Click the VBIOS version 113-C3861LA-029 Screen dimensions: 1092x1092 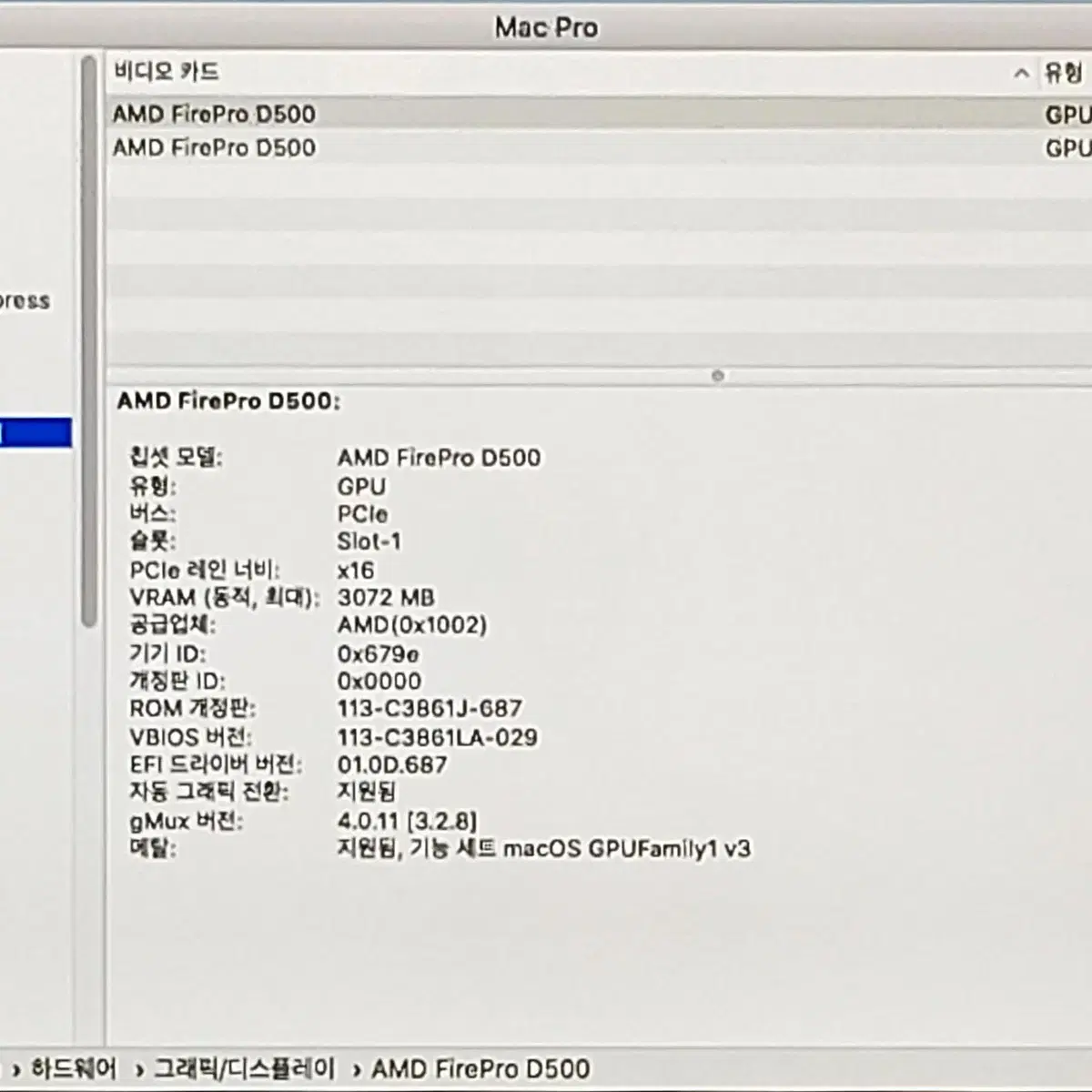click(437, 737)
